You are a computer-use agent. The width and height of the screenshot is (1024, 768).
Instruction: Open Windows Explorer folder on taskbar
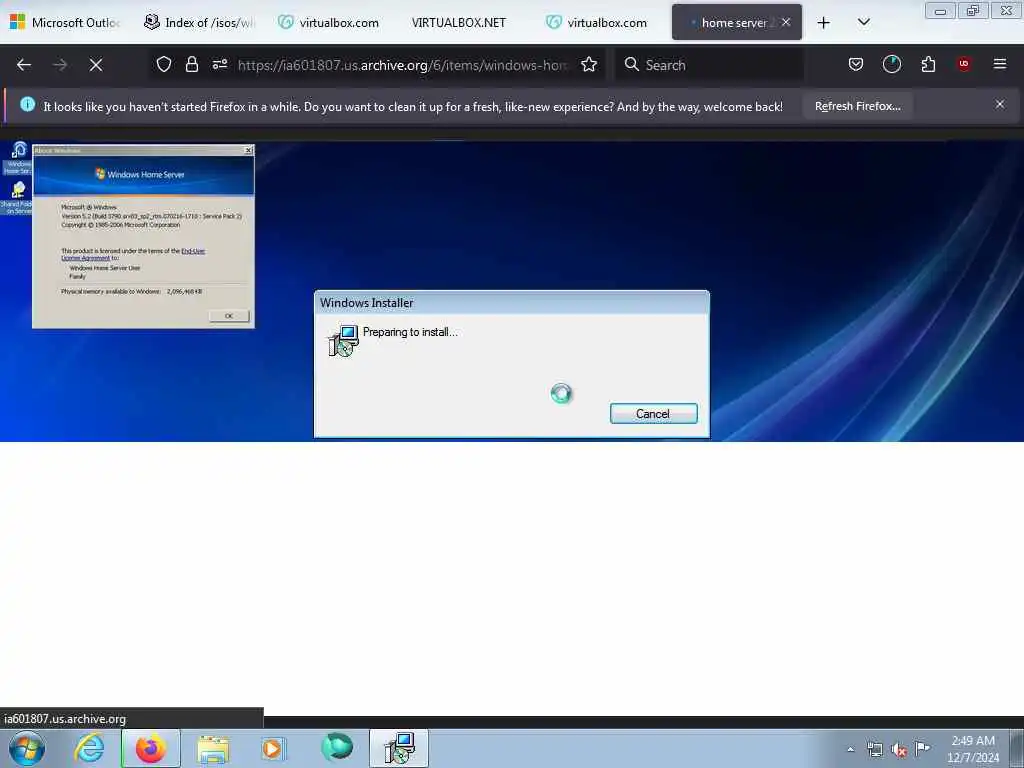click(x=213, y=748)
